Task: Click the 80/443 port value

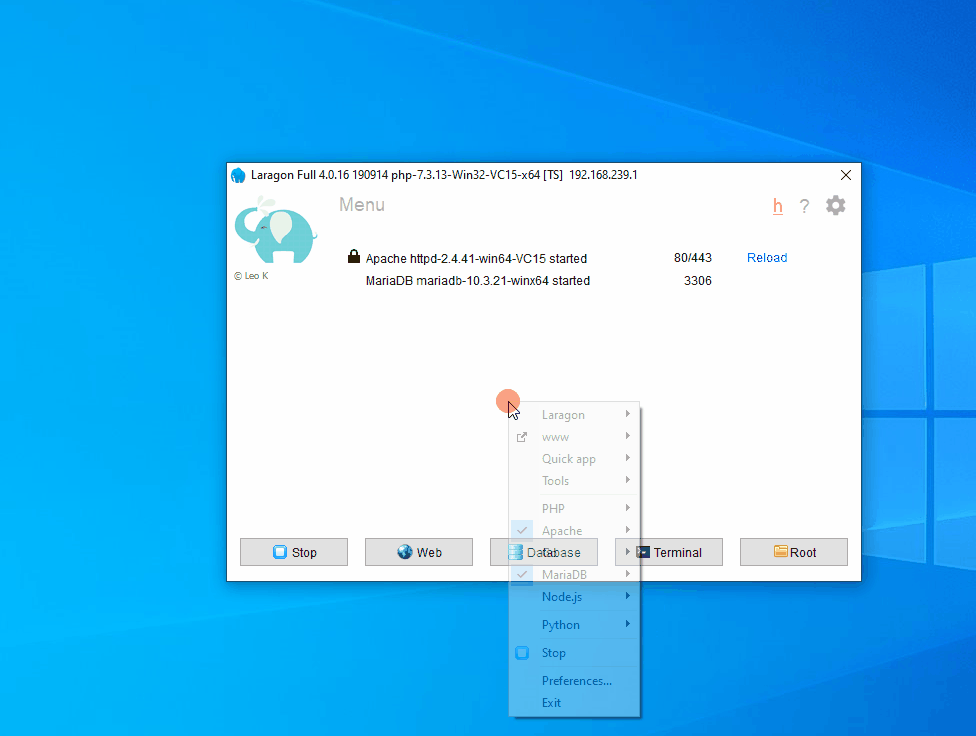Action: pyautogui.click(x=693, y=258)
